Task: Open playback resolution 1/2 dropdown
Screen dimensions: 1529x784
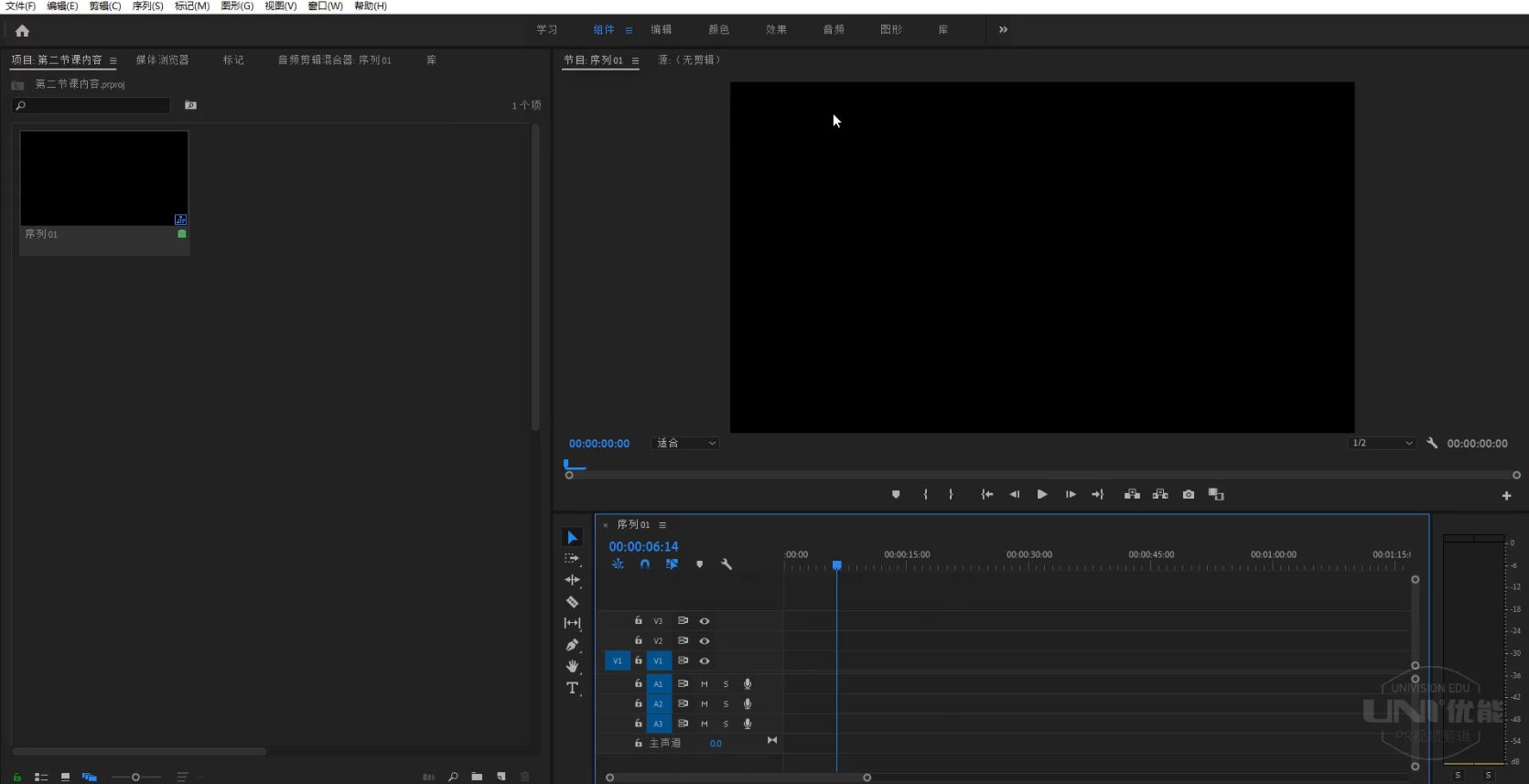Action: click(1383, 443)
